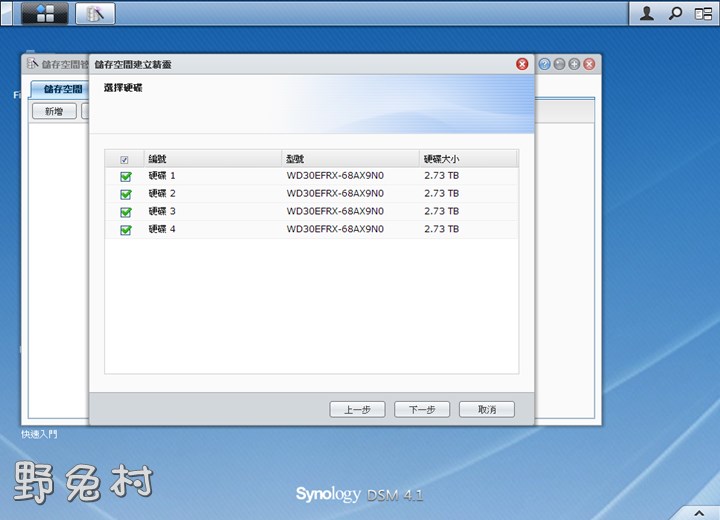Uncheck the checkbox for 硬碟 4
This screenshot has height=520, width=720.
click(x=125, y=229)
